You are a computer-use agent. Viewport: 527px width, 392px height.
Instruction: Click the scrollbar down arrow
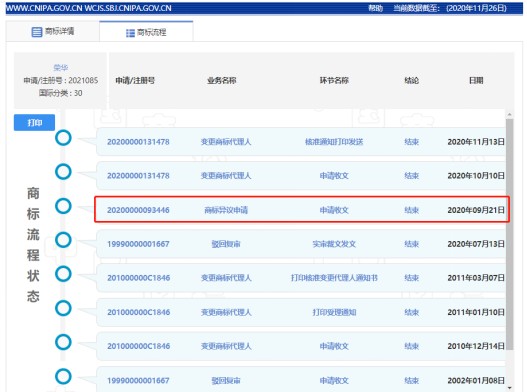coord(510,388)
